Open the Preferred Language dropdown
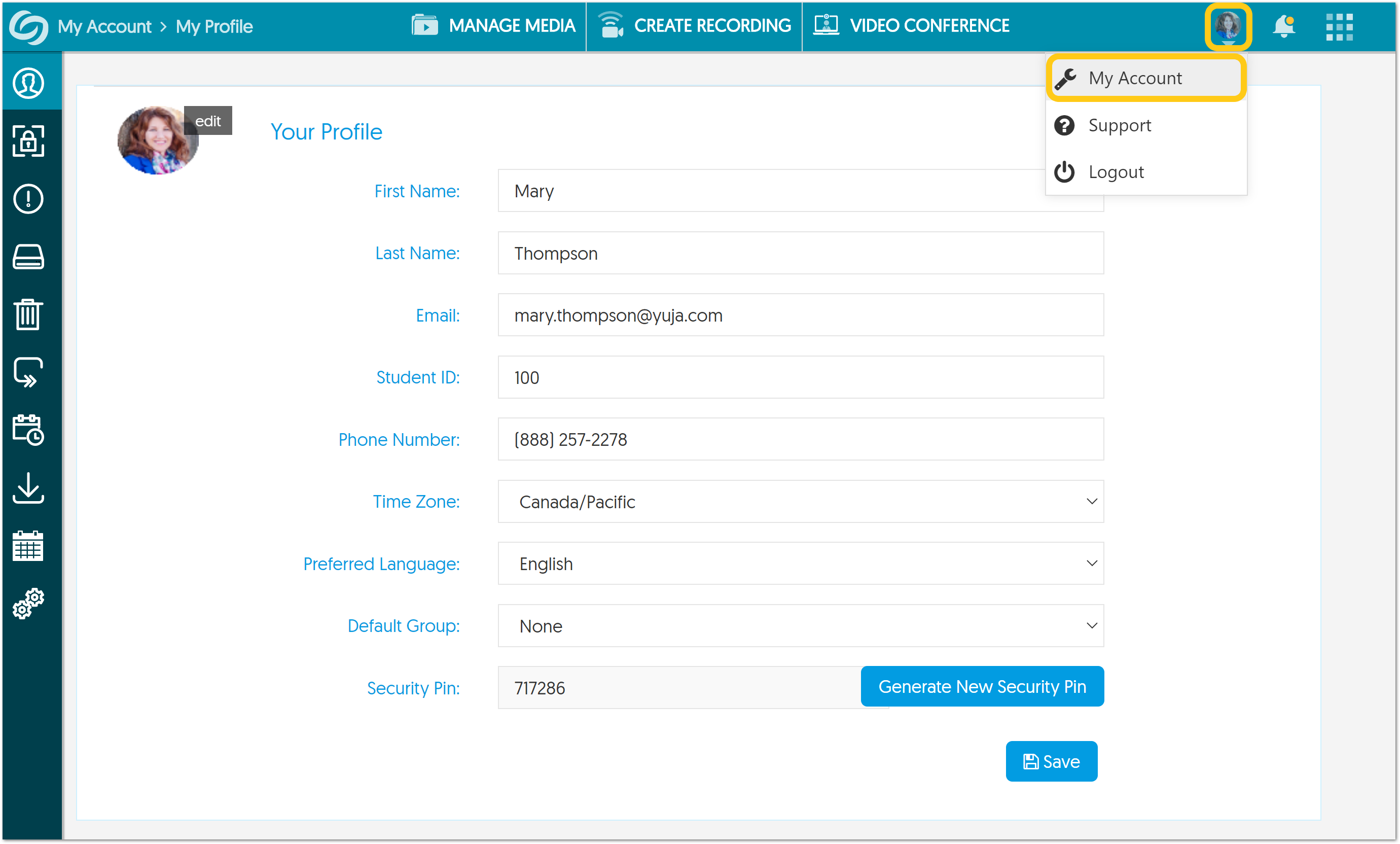The width and height of the screenshot is (1400, 844). (801, 563)
